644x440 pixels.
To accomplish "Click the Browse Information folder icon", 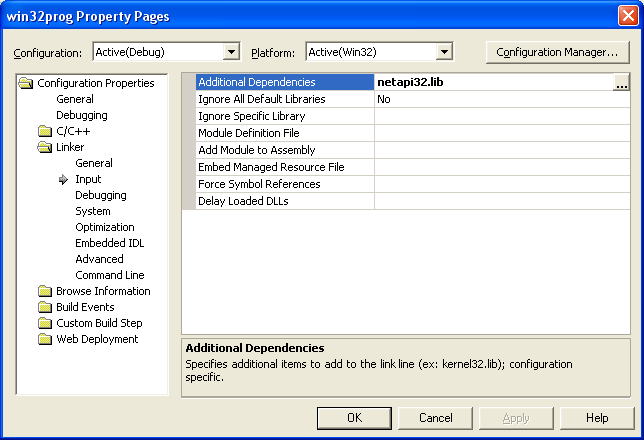I will point(44,291).
